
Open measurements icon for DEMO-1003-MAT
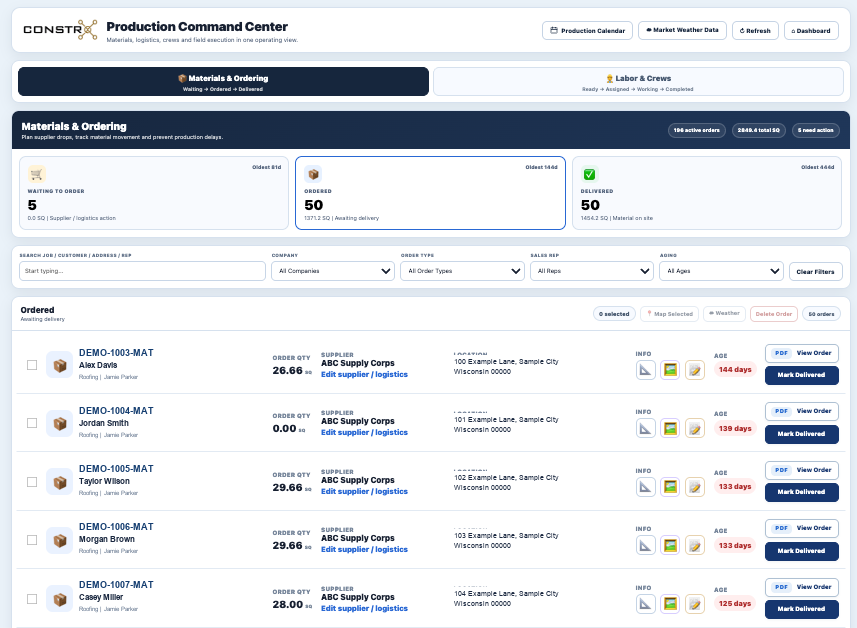645,370
